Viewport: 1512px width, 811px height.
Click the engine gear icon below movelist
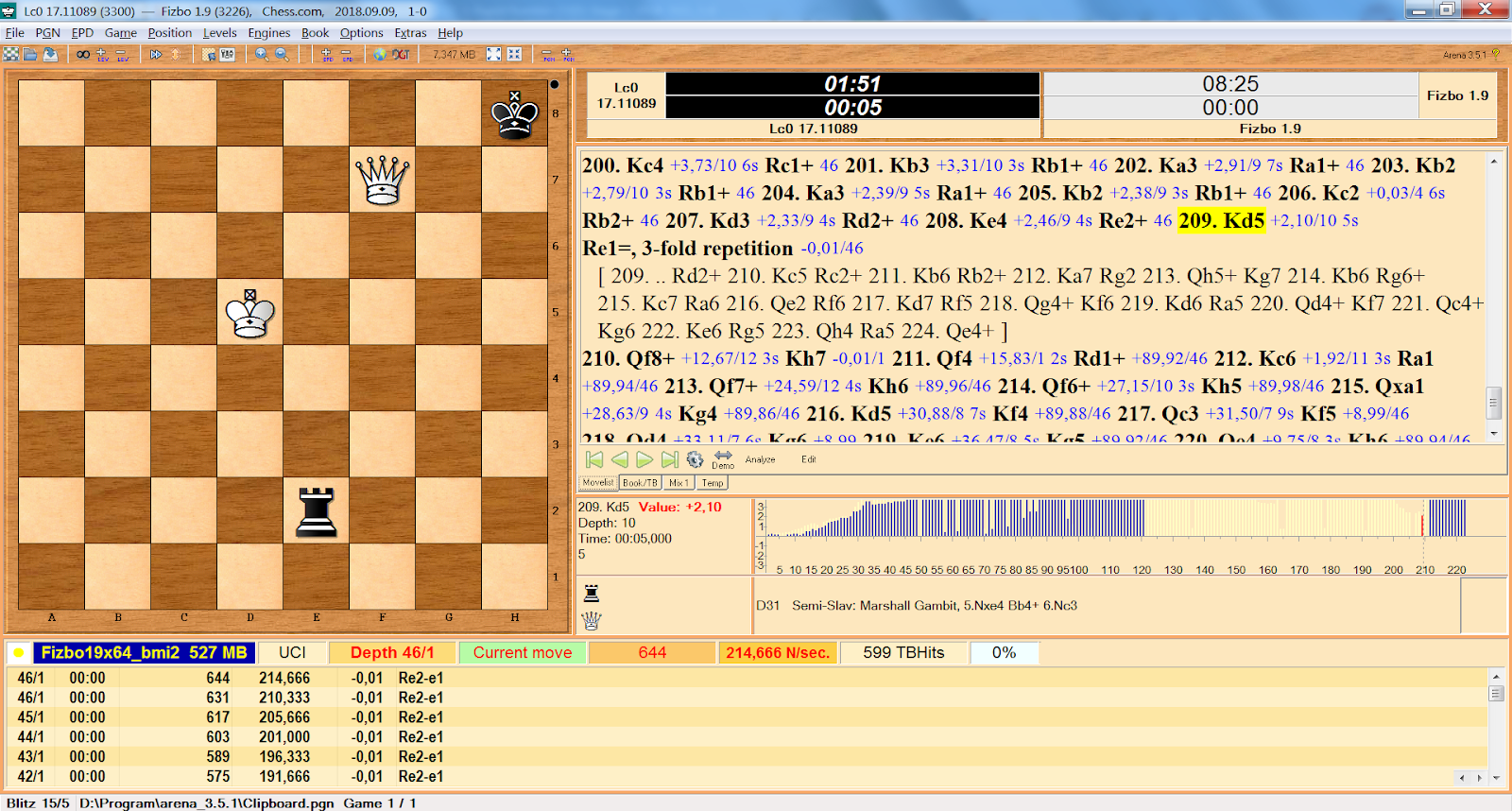[x=695, y=459]
